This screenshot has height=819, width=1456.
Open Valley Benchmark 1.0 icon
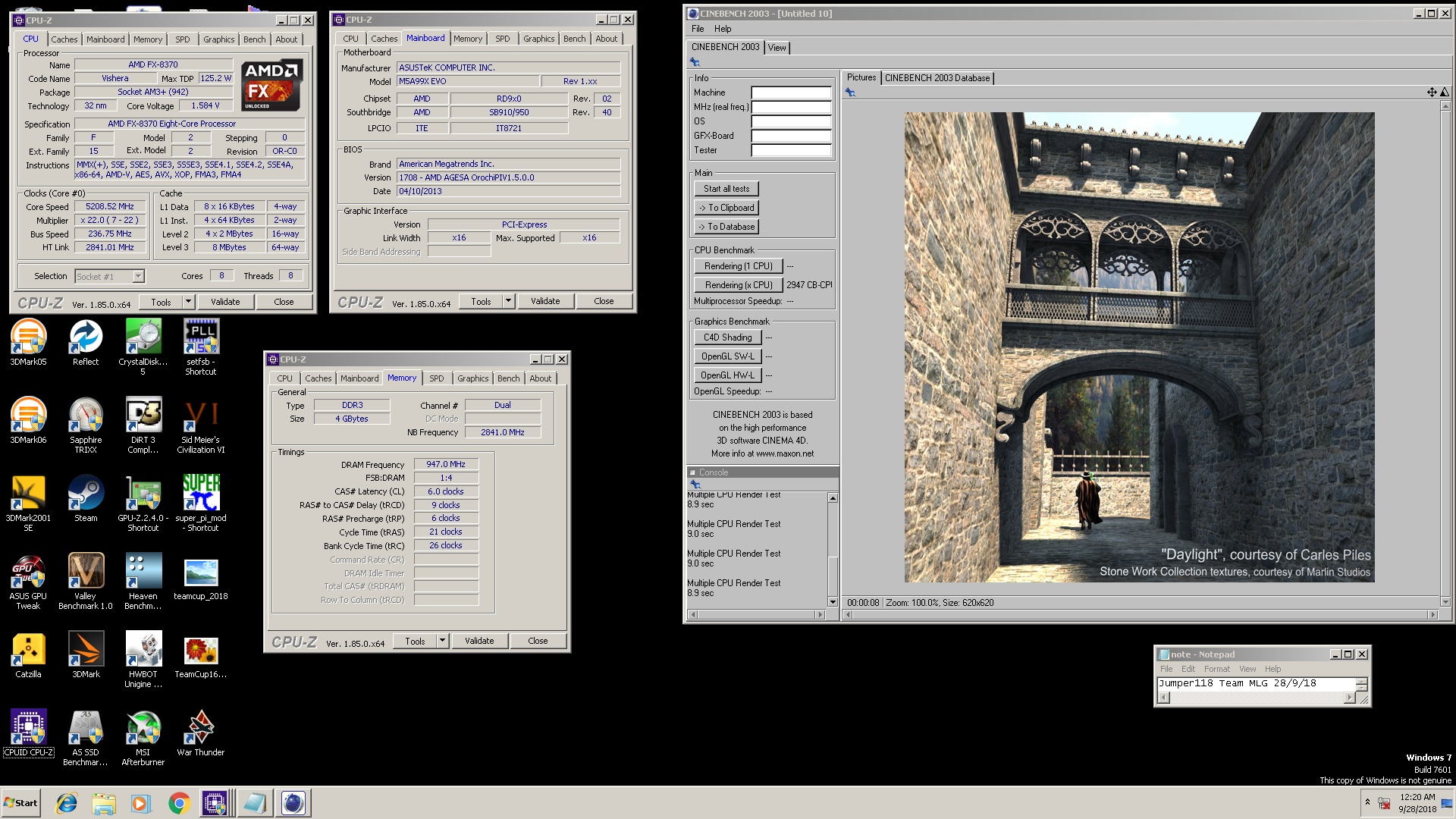coord(86,582)
